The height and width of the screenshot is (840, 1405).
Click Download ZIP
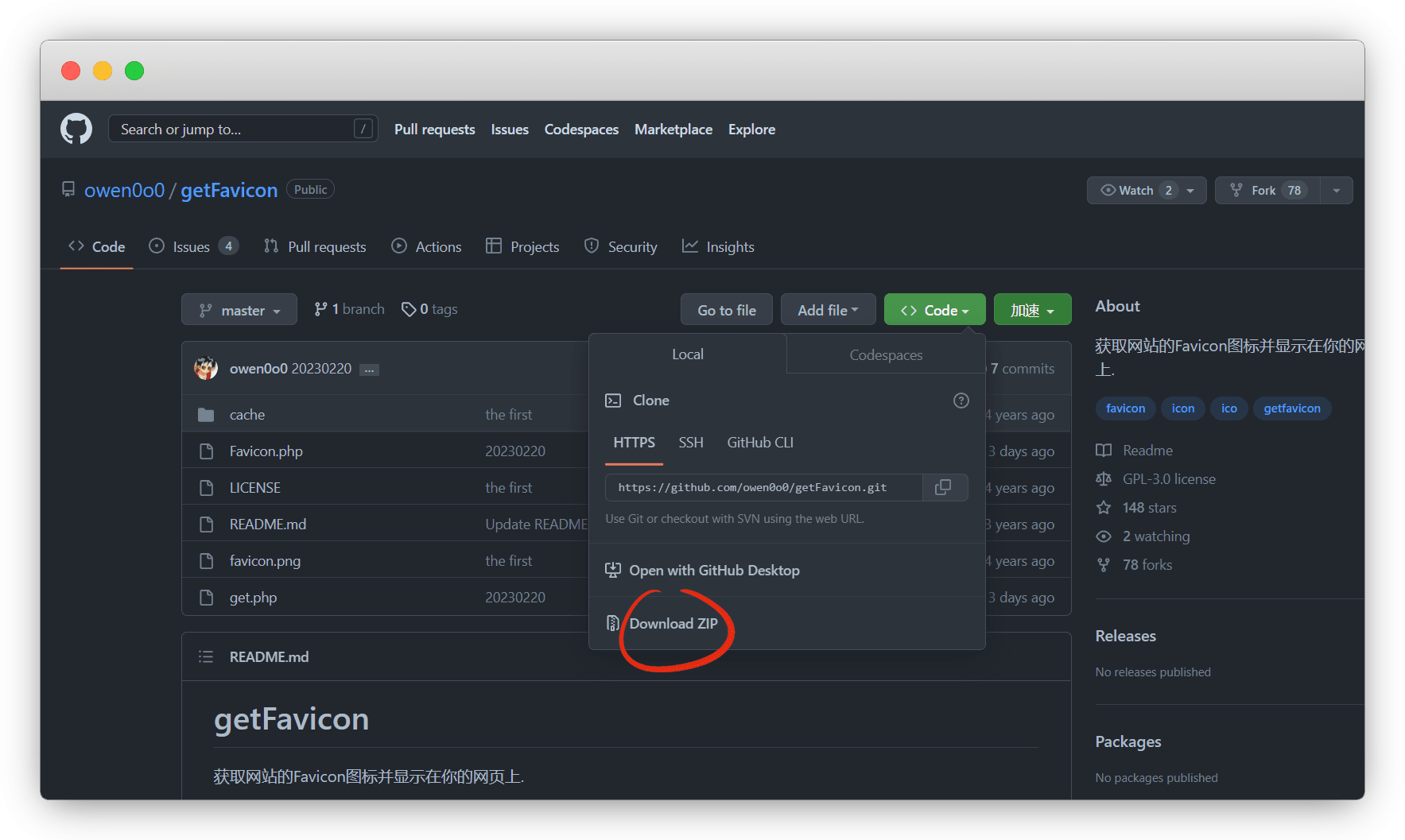click(x=673, y=624)
